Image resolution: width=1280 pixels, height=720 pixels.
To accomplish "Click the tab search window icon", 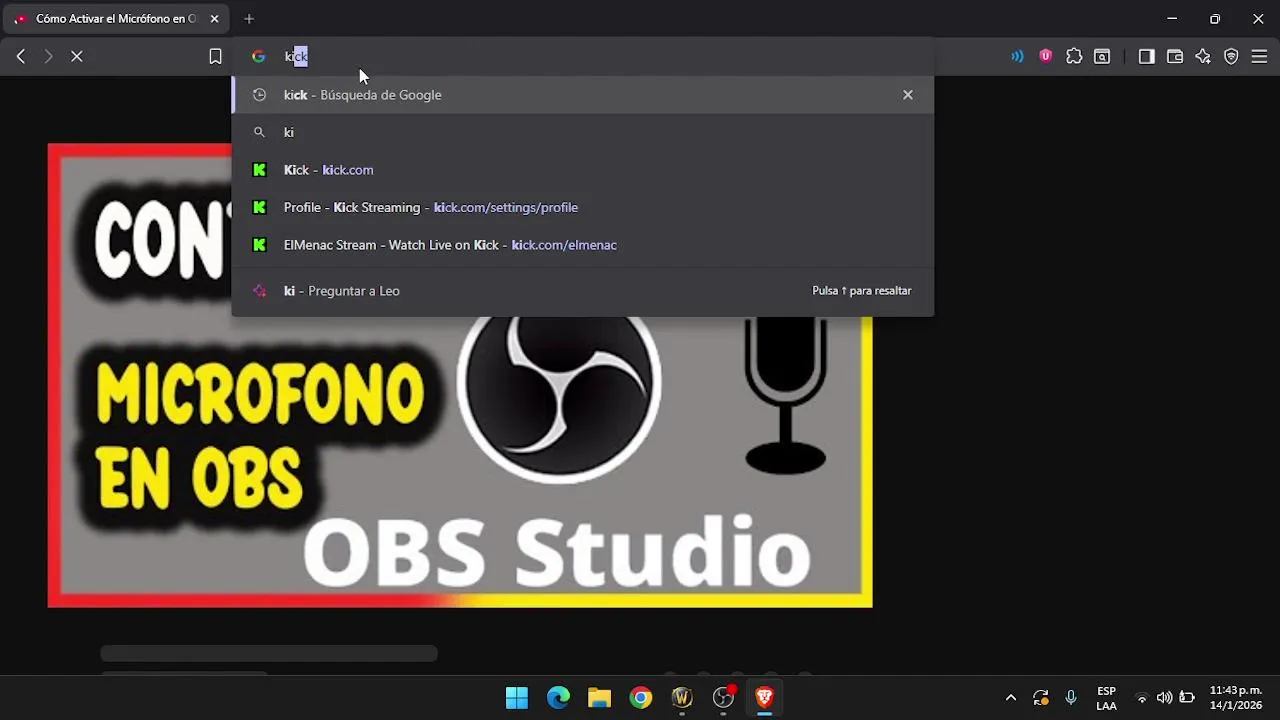I will pyautogui.click(x=1102, y=57).
